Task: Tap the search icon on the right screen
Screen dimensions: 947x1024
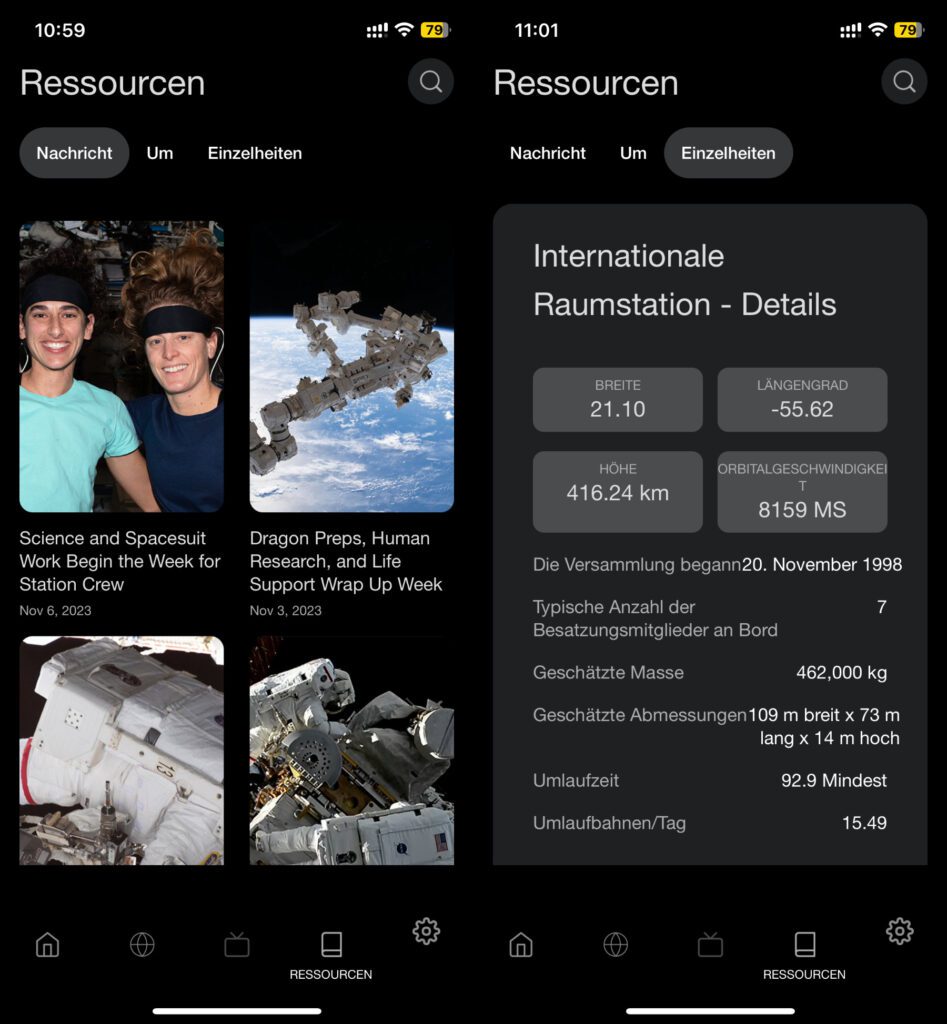Action: pyautogui.click(x=904, y=82)
